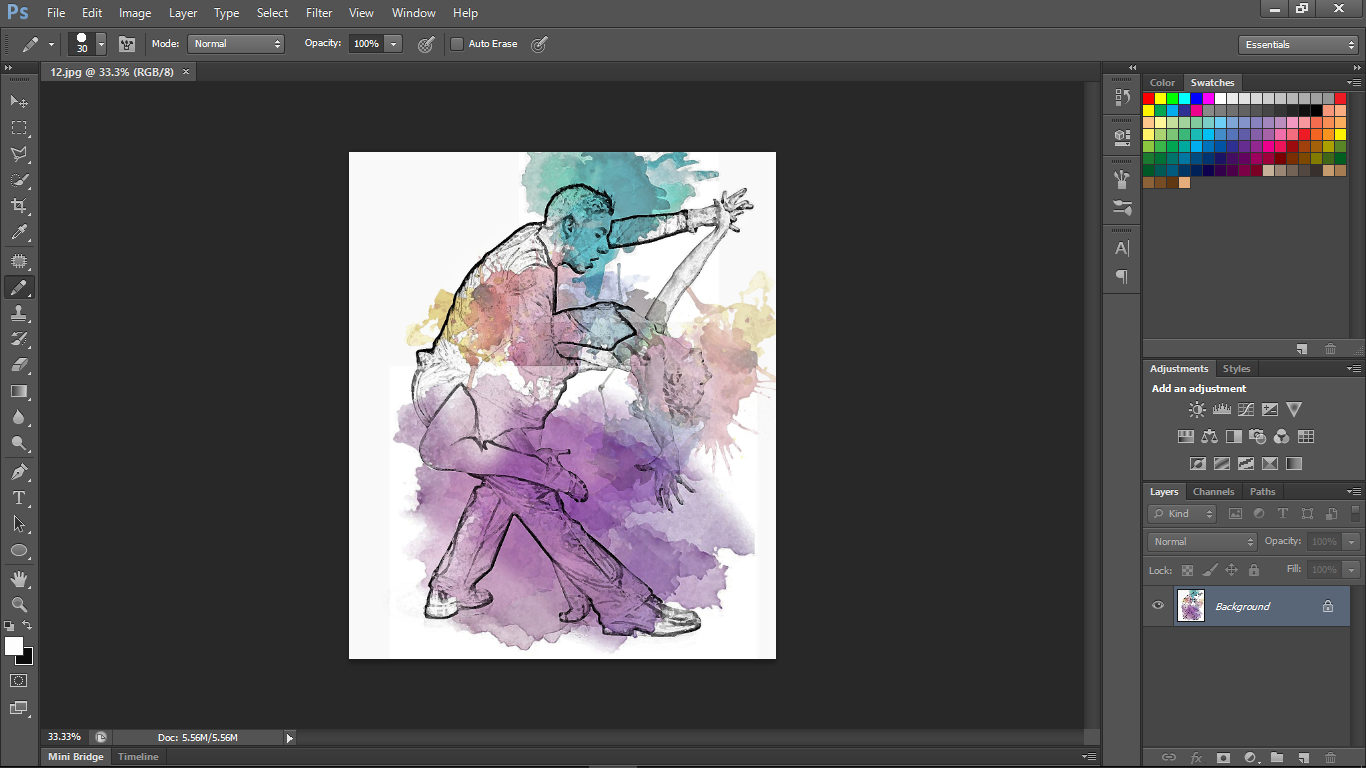The image size is (1366, 768).
Task: Open the collapsed Brush Presets panel icon
Action: click(1122, 208)
